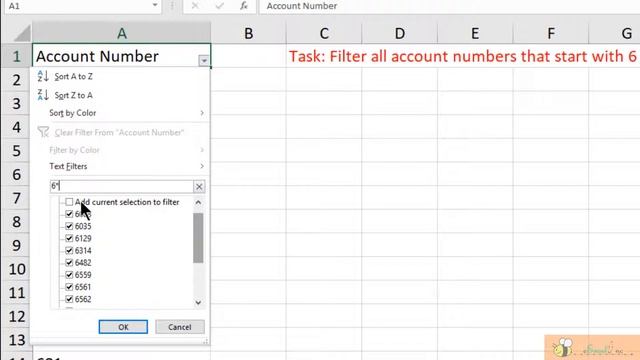Screen dimensions: 640x360
Task: Click the red Task instruction text
Action: [x=463, y=56]
